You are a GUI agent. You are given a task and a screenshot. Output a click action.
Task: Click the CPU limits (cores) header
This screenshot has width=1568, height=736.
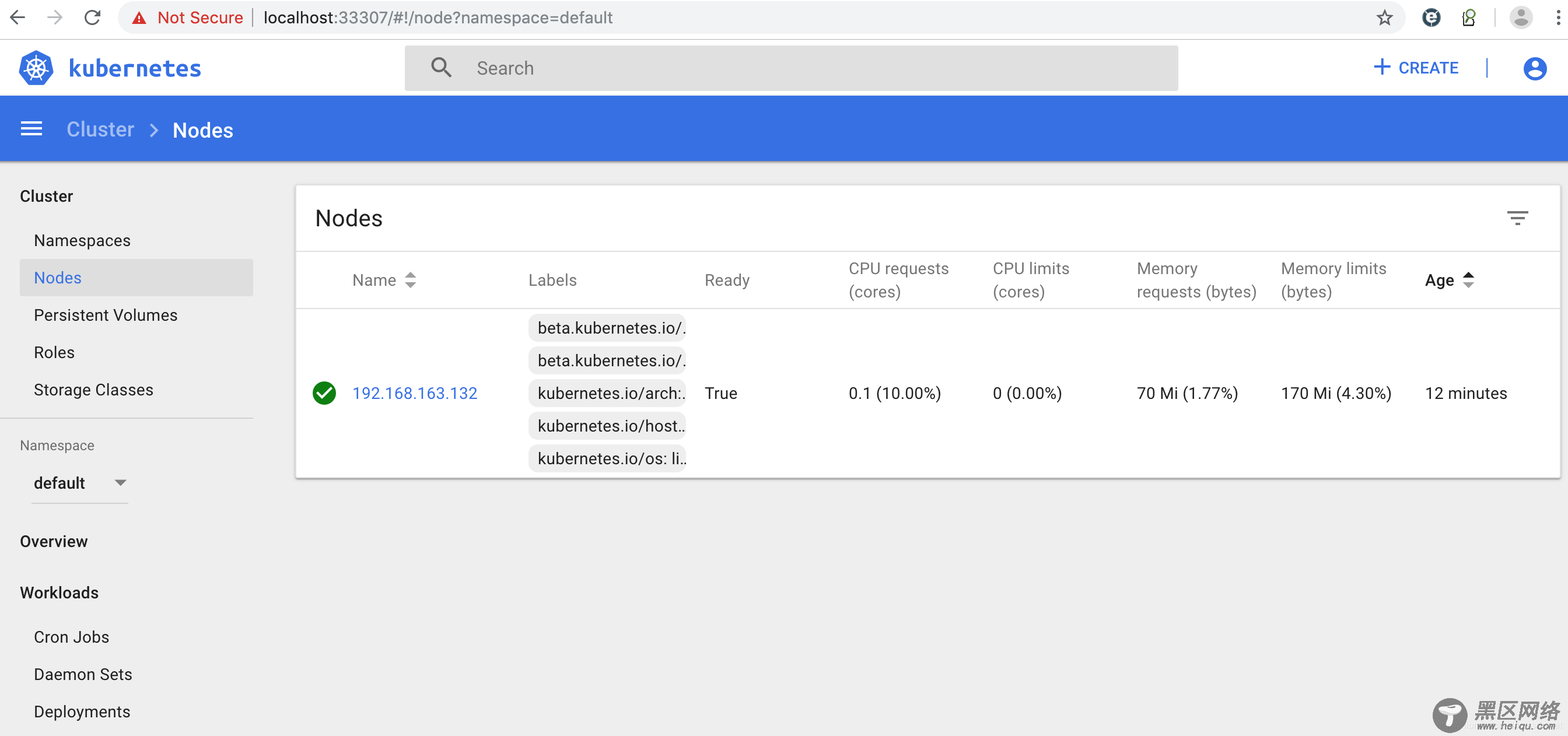[1031, 280]
